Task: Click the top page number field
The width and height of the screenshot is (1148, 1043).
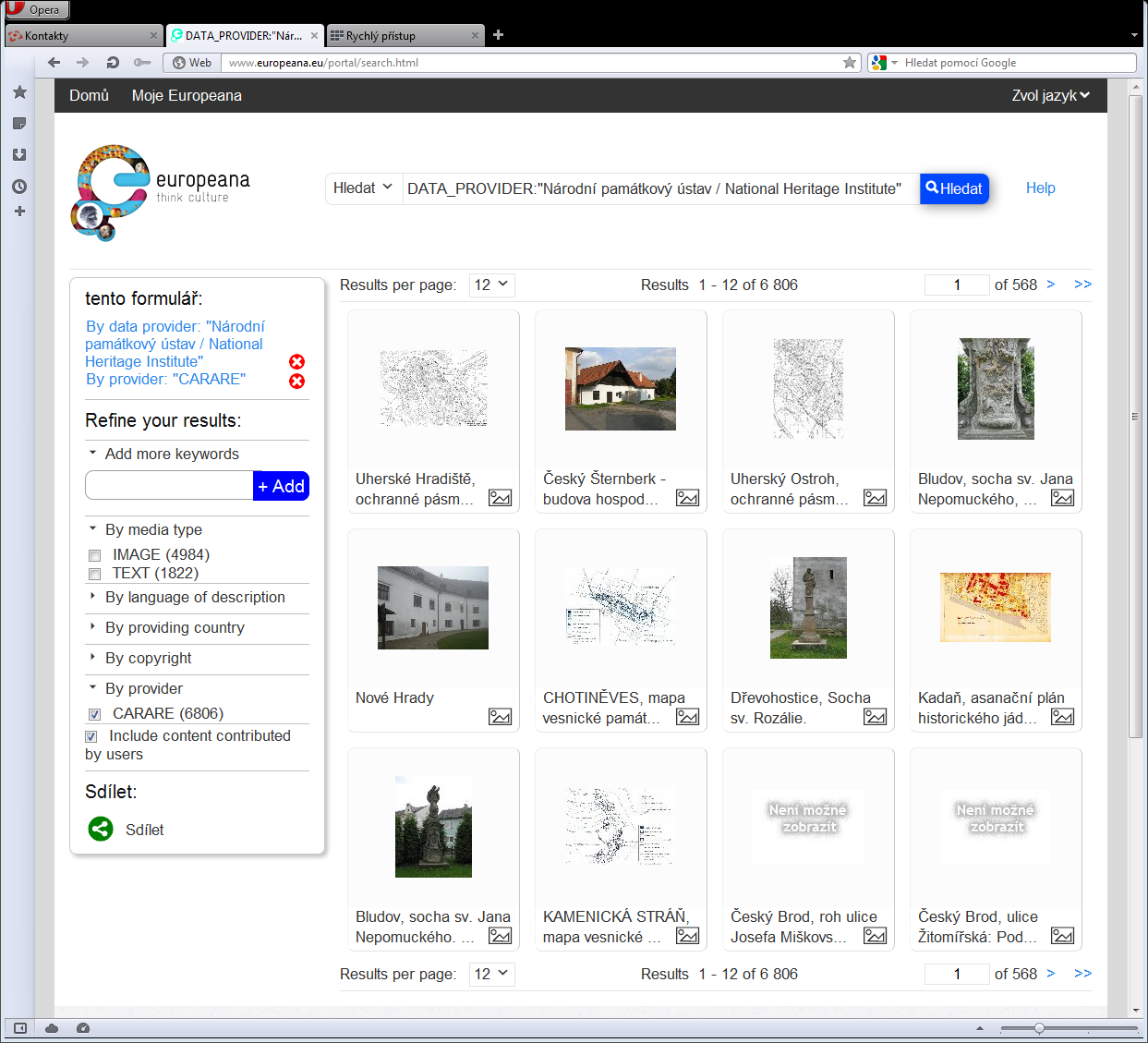Action: [x=957, y=285]
